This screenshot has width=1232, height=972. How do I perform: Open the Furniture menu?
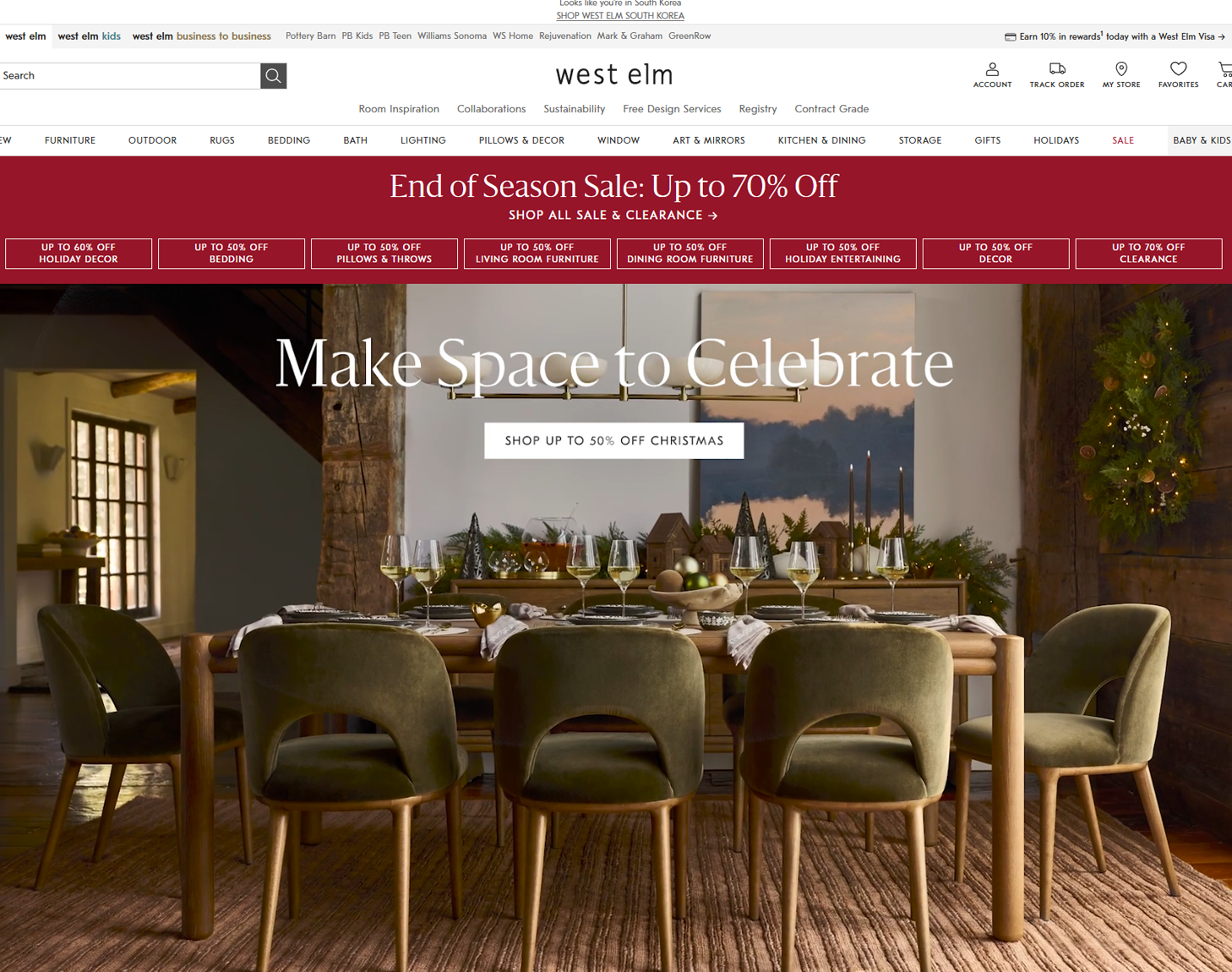tap(70, 140)
